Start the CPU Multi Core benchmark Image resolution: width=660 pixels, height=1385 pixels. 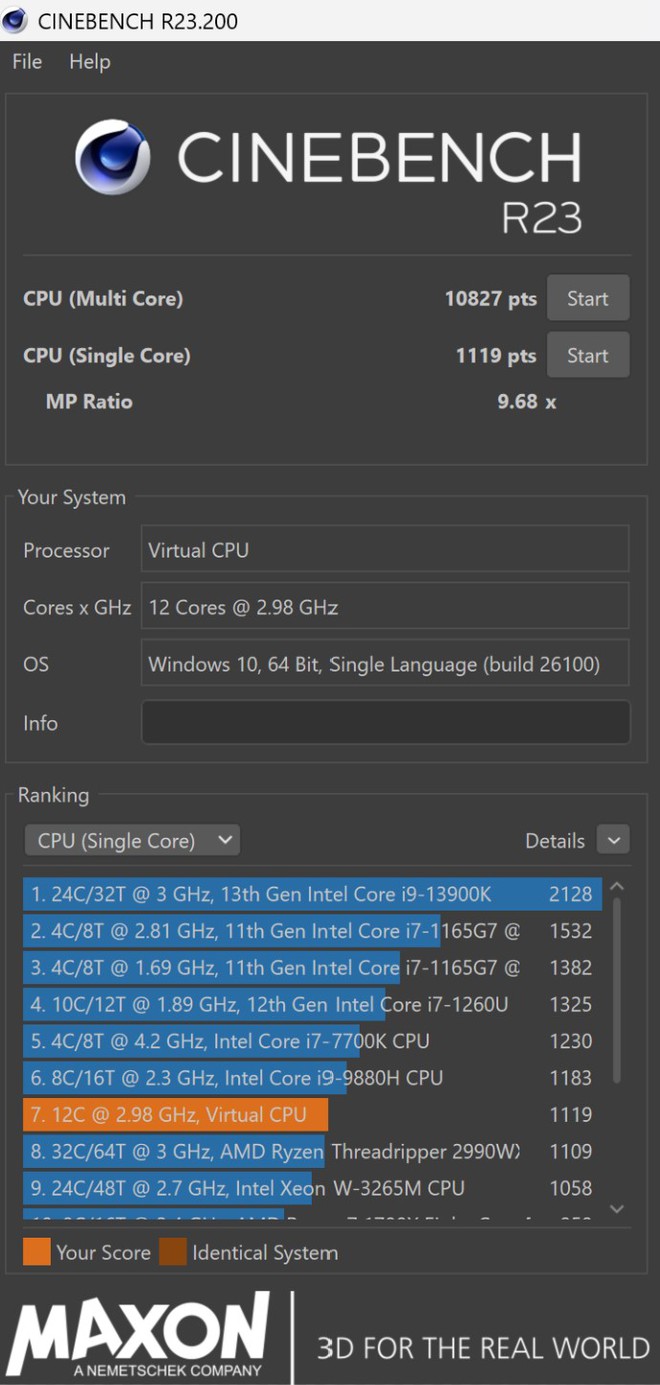(x=588, y=298)
